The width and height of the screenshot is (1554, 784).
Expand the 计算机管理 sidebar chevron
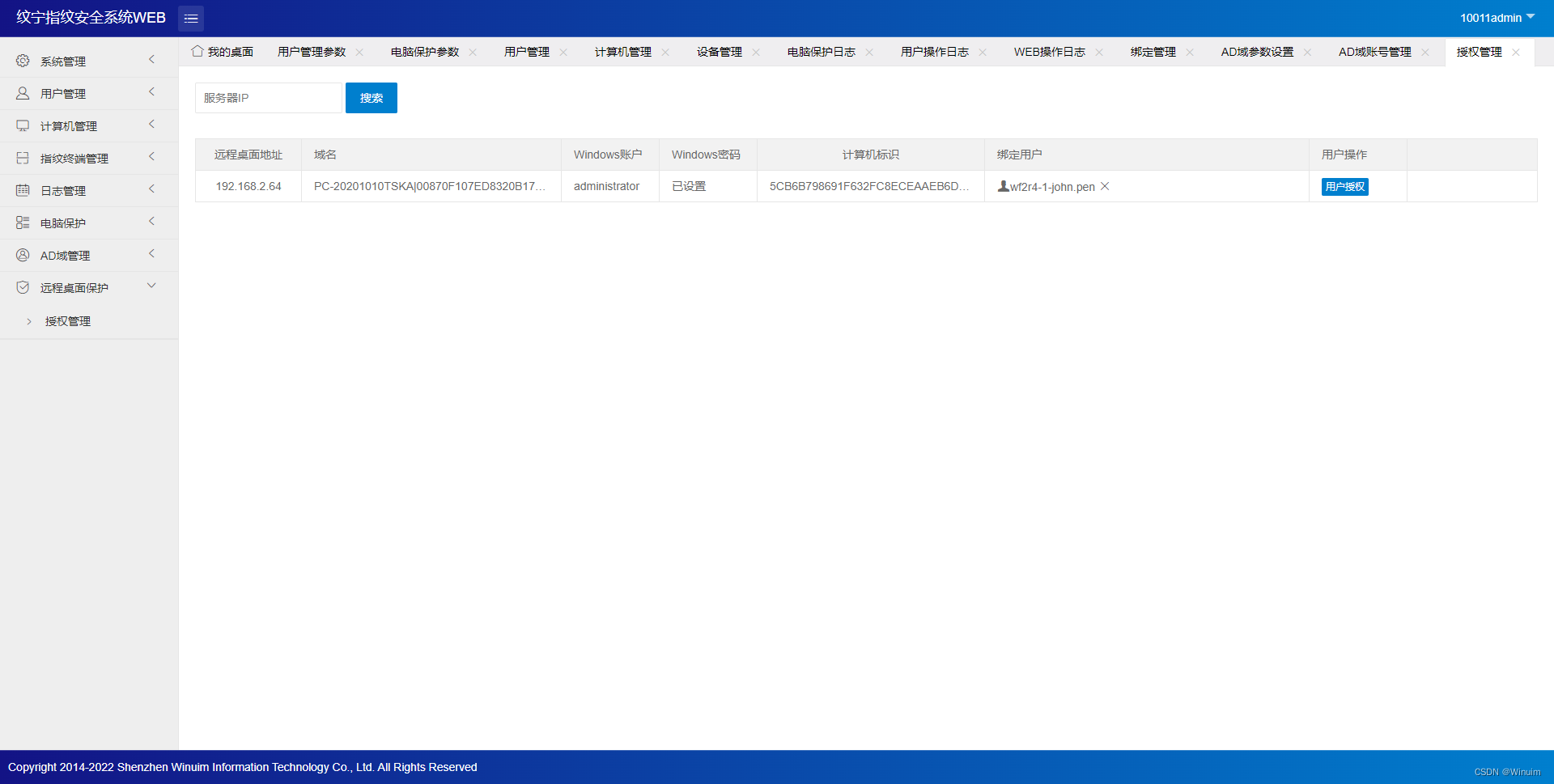pos(151,125)
